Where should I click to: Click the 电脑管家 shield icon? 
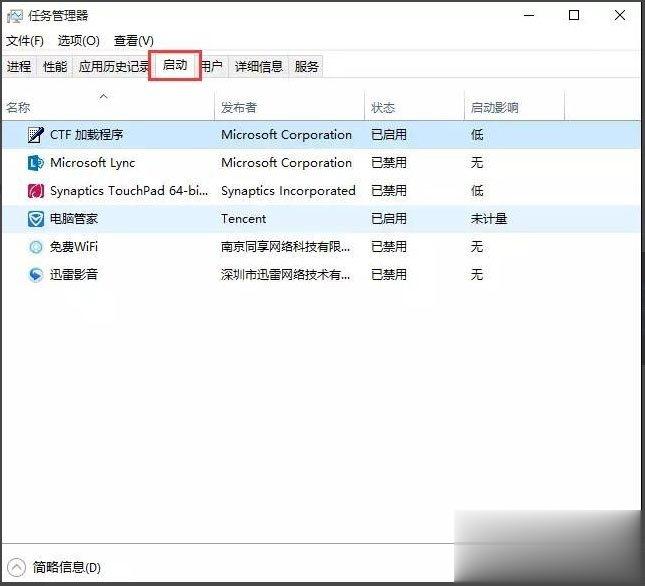(x=36, y=219)
